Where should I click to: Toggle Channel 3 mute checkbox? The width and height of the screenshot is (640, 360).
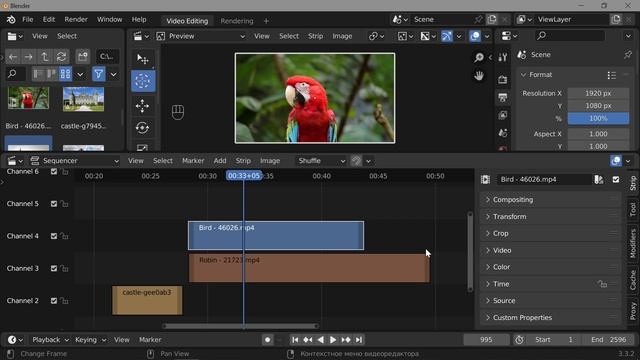(x=54, y=268)
